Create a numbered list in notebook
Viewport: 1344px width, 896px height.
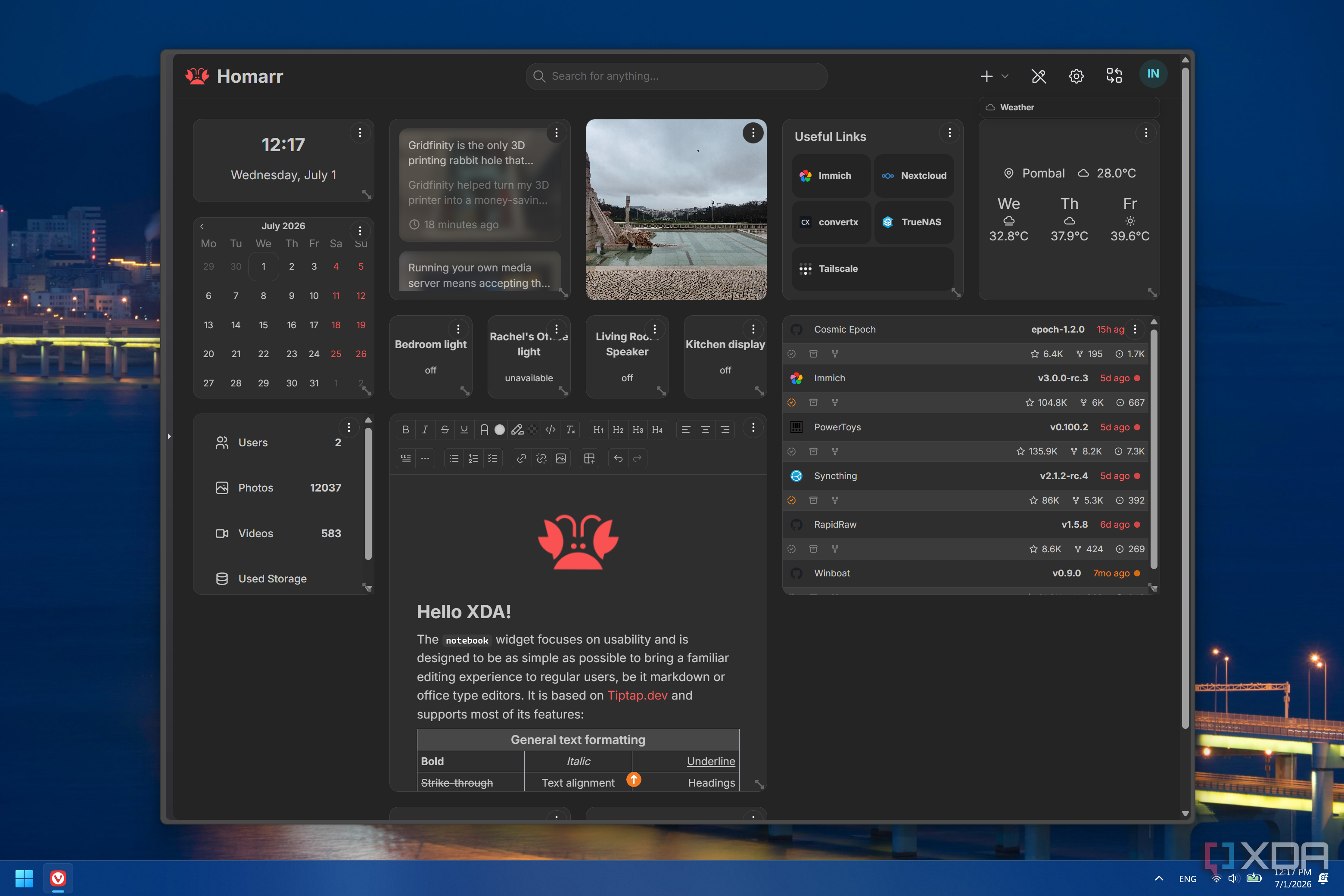(x=473, y=458)
